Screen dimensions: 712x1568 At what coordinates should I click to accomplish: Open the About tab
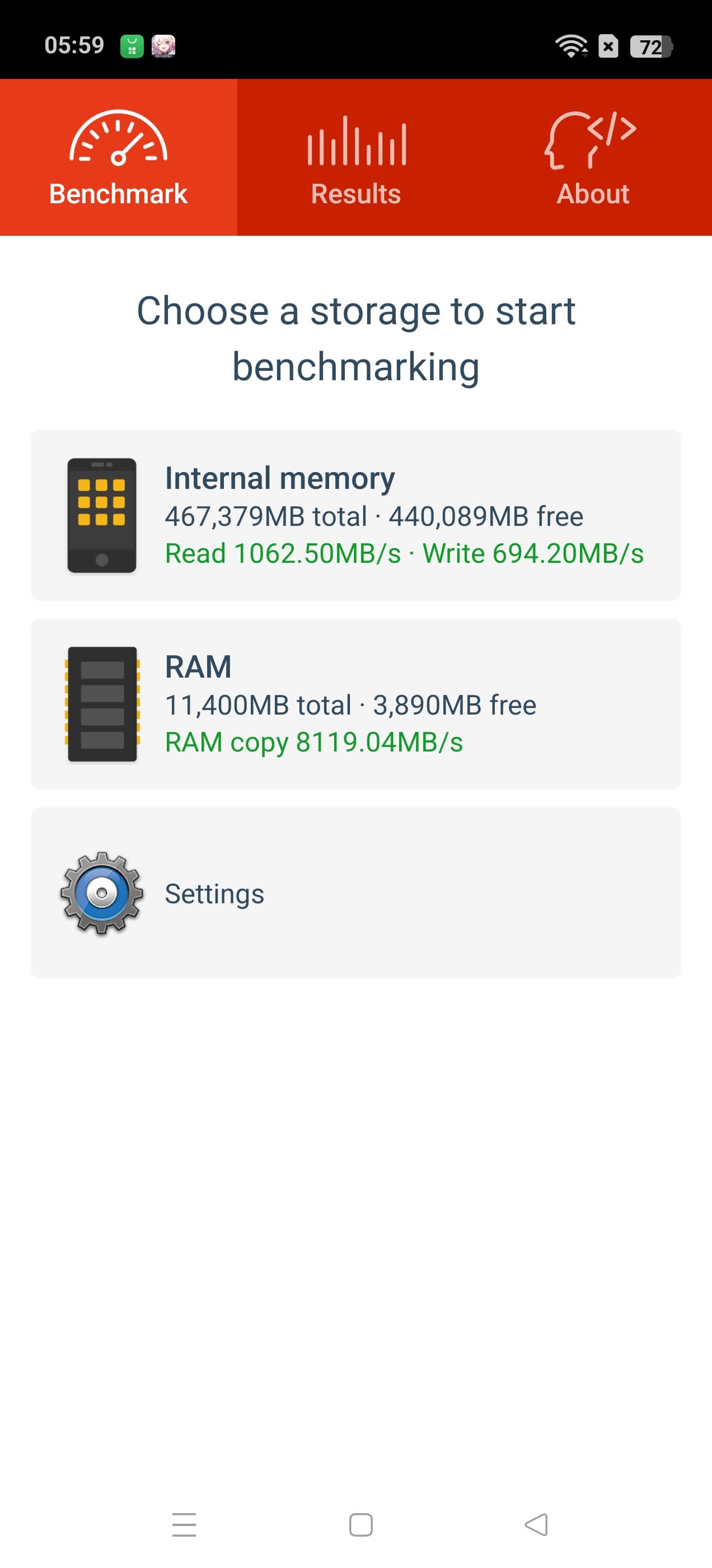click(593, 194)
